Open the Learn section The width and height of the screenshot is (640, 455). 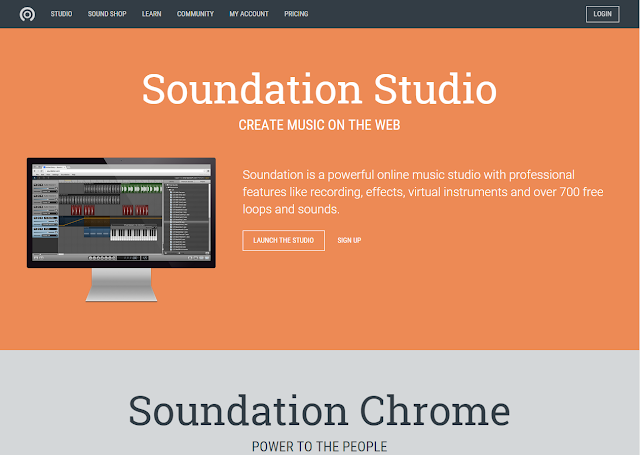[x=151, y=14]
